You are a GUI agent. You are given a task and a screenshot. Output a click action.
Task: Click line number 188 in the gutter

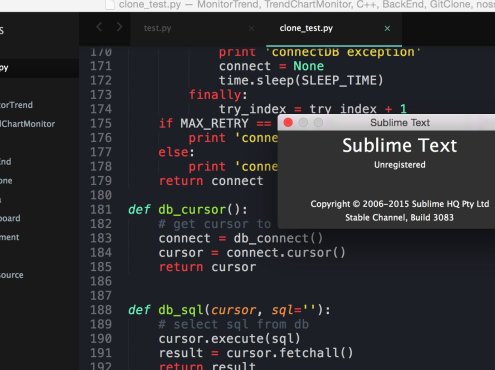[x=101, y=310]
